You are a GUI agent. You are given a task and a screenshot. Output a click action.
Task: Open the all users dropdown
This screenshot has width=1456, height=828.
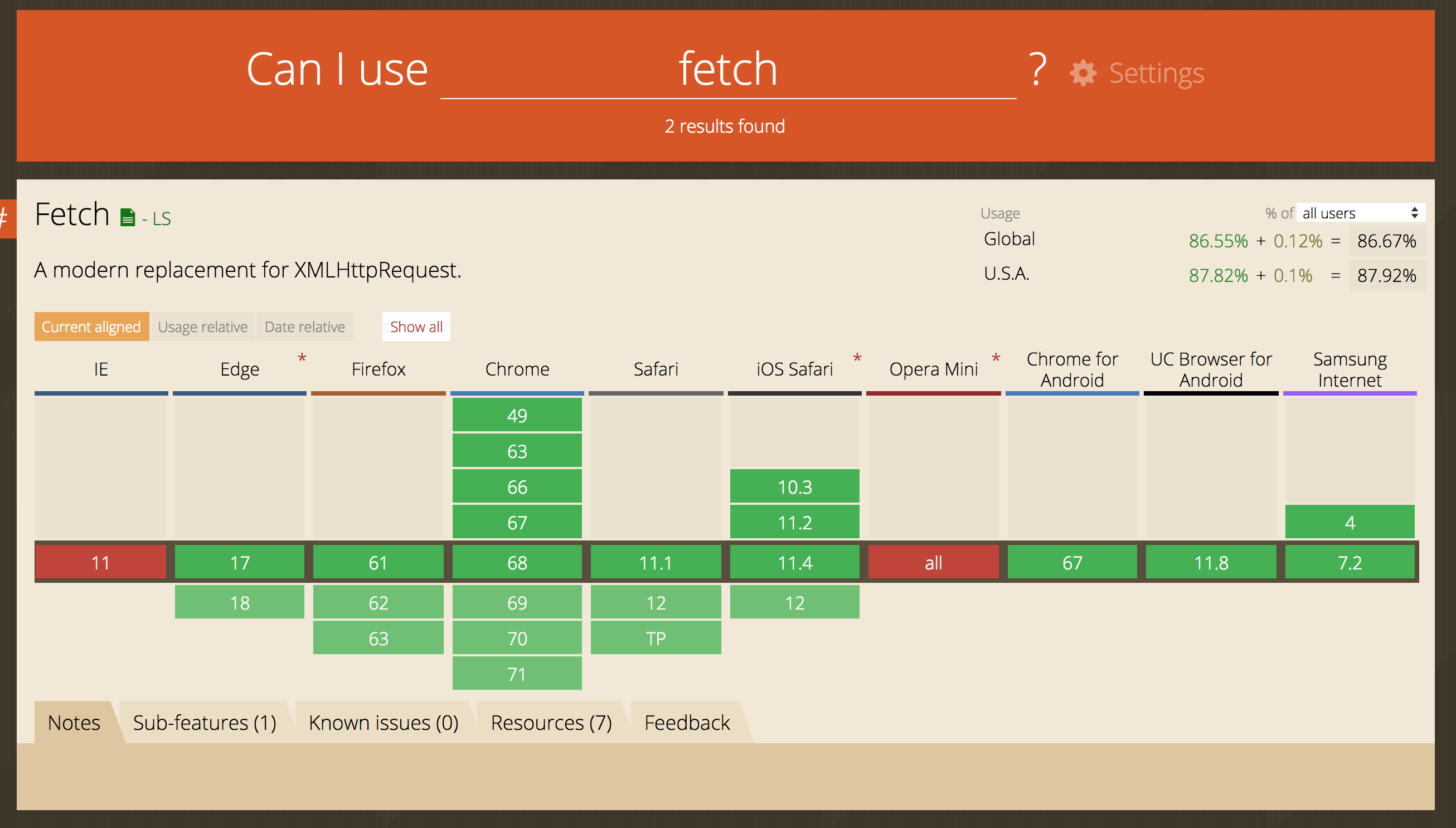pyautogui.click(x=1360, y=213)
